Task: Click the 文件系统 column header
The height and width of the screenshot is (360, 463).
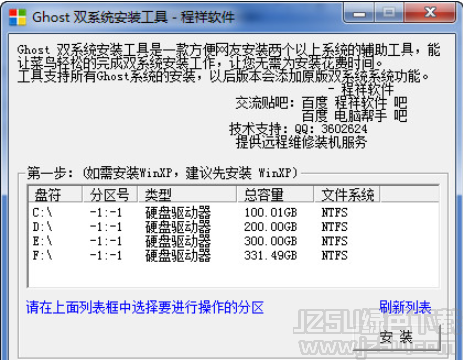Action: tap(347, 194)
